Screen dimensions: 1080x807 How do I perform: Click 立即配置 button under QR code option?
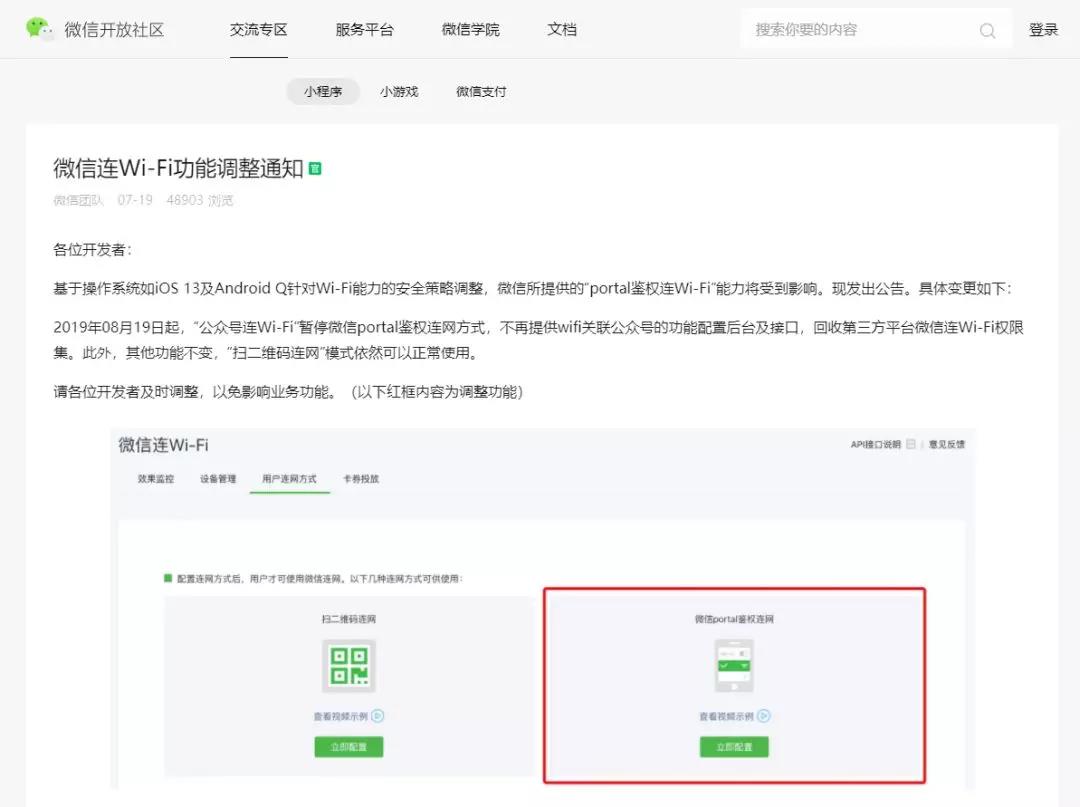349,747
